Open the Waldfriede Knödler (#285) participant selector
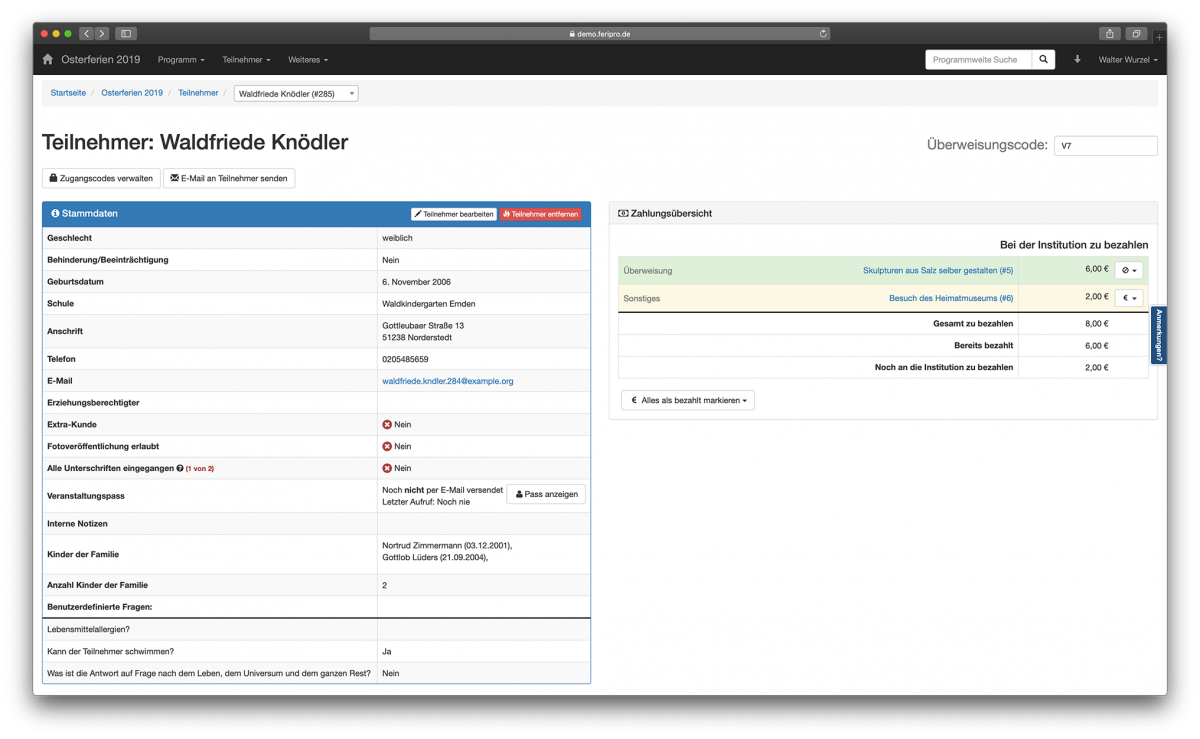 [295, 92]
